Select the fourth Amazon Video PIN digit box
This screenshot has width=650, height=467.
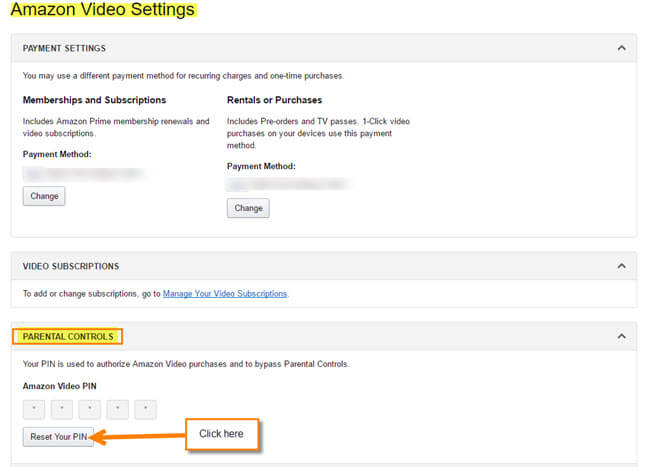118,409
